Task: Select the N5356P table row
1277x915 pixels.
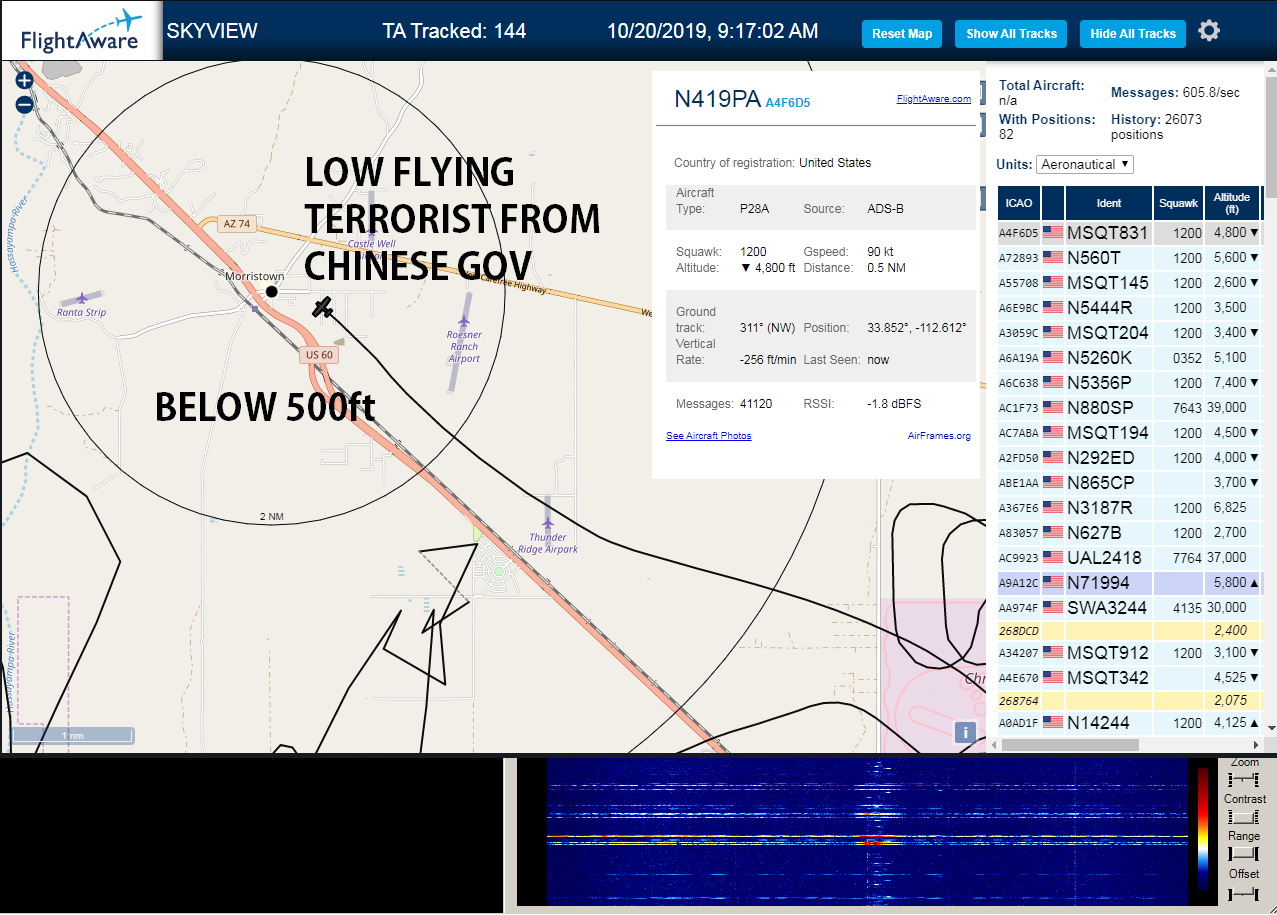Action: [x=1129, y=383]
